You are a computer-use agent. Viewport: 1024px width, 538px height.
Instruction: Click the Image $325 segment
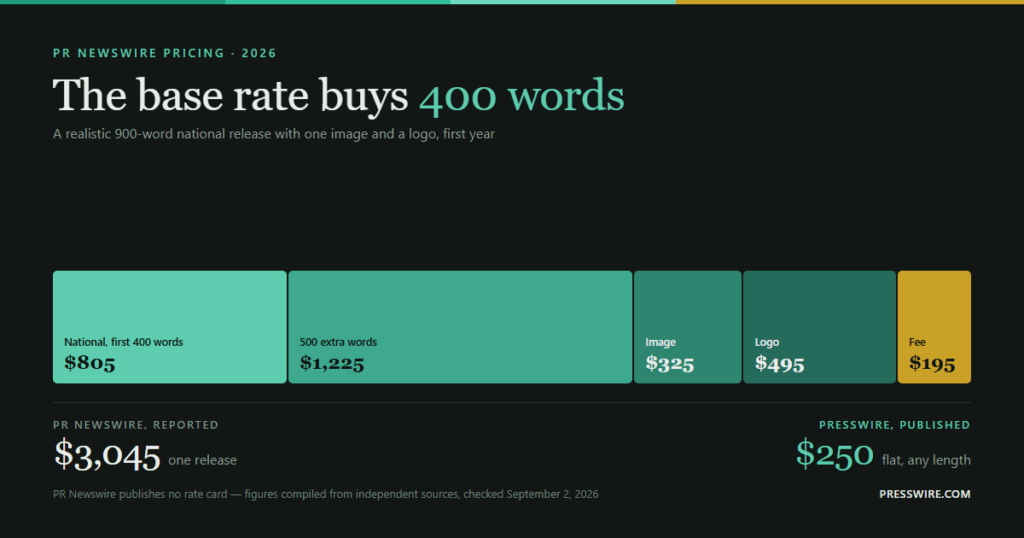[x=688, y=327]
